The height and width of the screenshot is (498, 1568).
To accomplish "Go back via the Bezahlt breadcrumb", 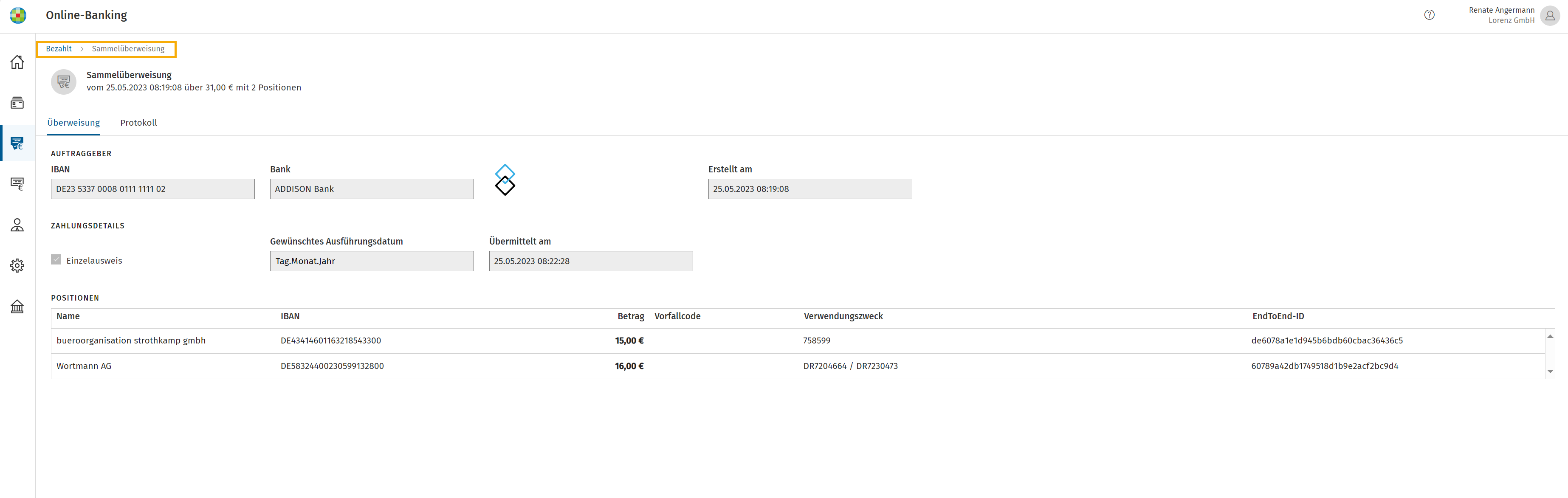I will [x=59, y=49].
